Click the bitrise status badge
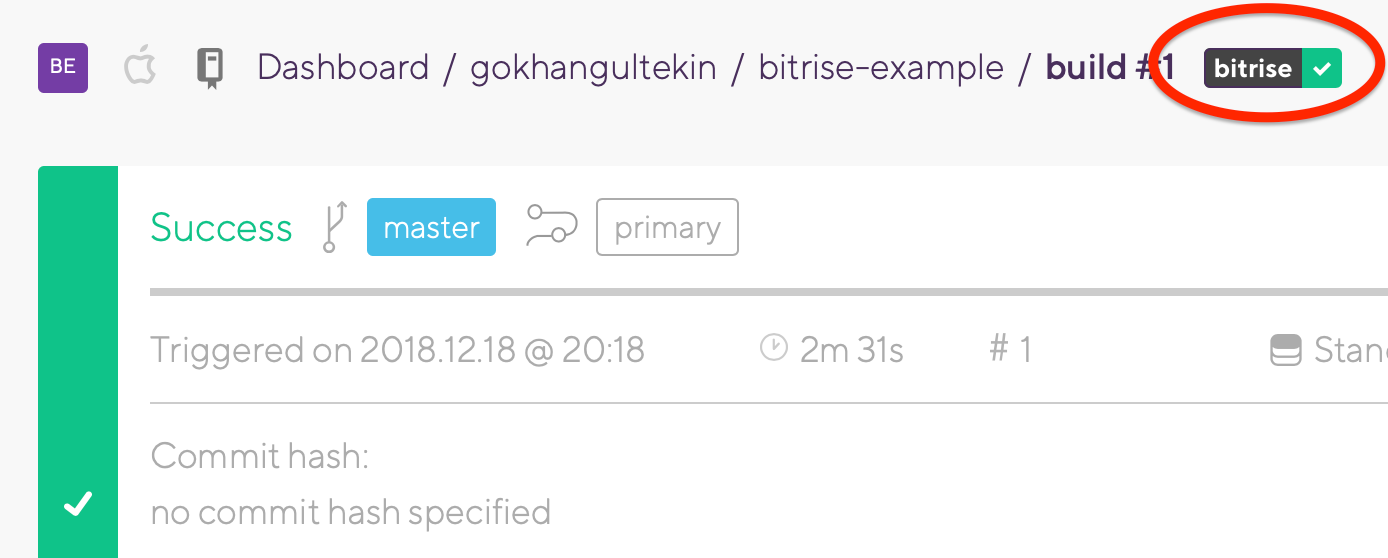The height and width of the screenshot is (558, 1388). point(1254,69)
